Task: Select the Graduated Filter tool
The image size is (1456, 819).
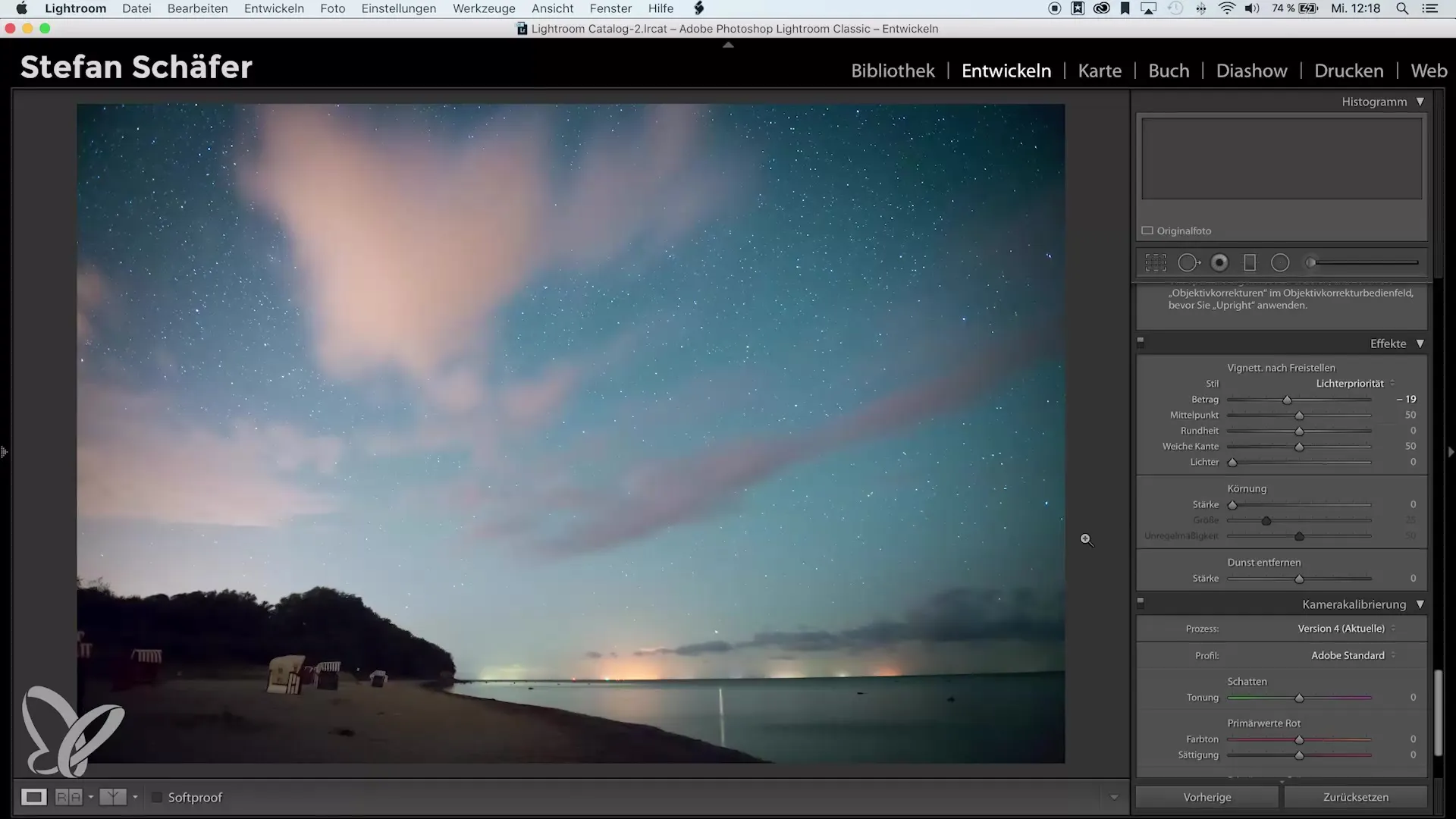Action: 1250,263
